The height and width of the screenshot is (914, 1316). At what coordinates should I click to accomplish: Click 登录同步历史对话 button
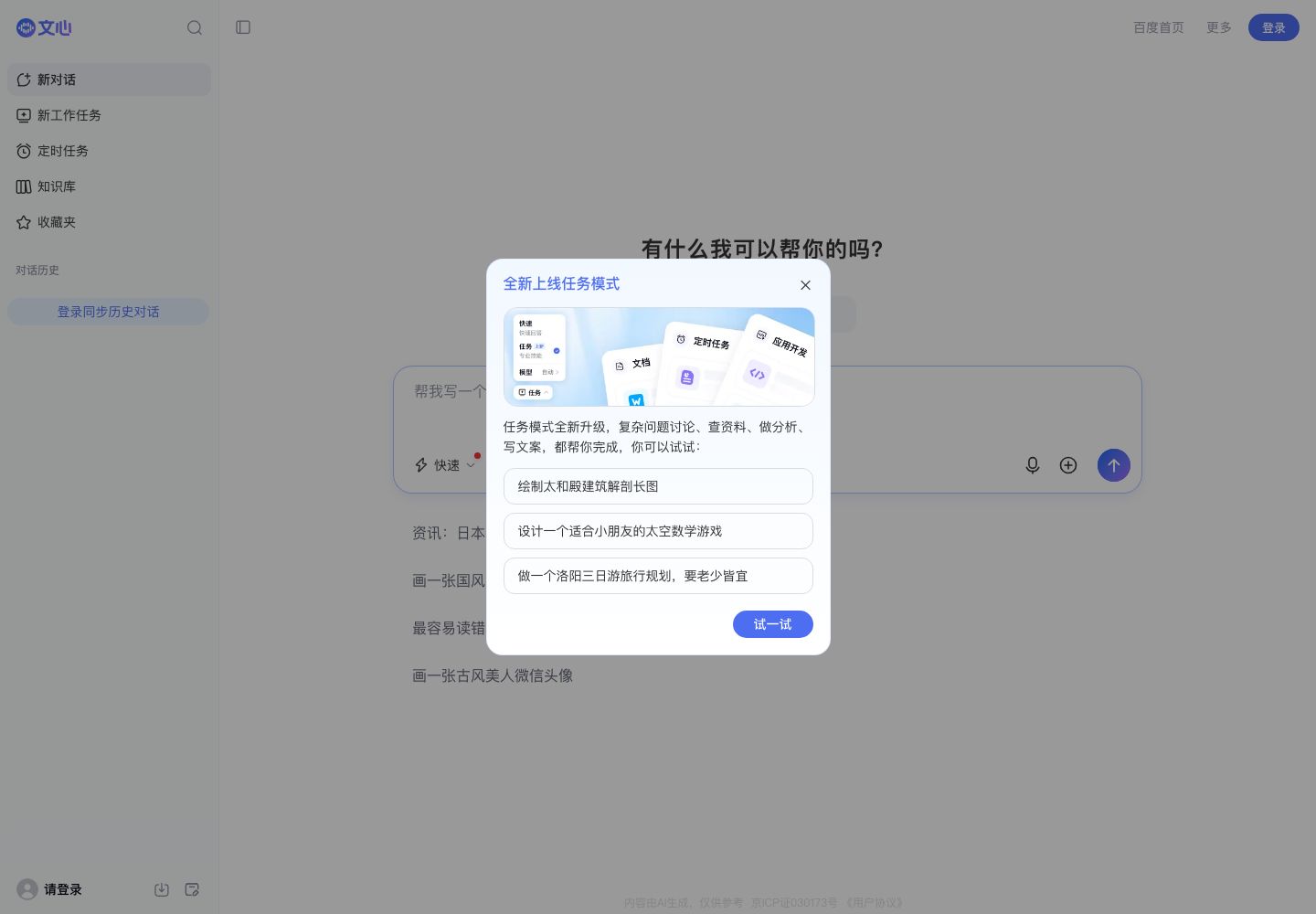[108, 312]
